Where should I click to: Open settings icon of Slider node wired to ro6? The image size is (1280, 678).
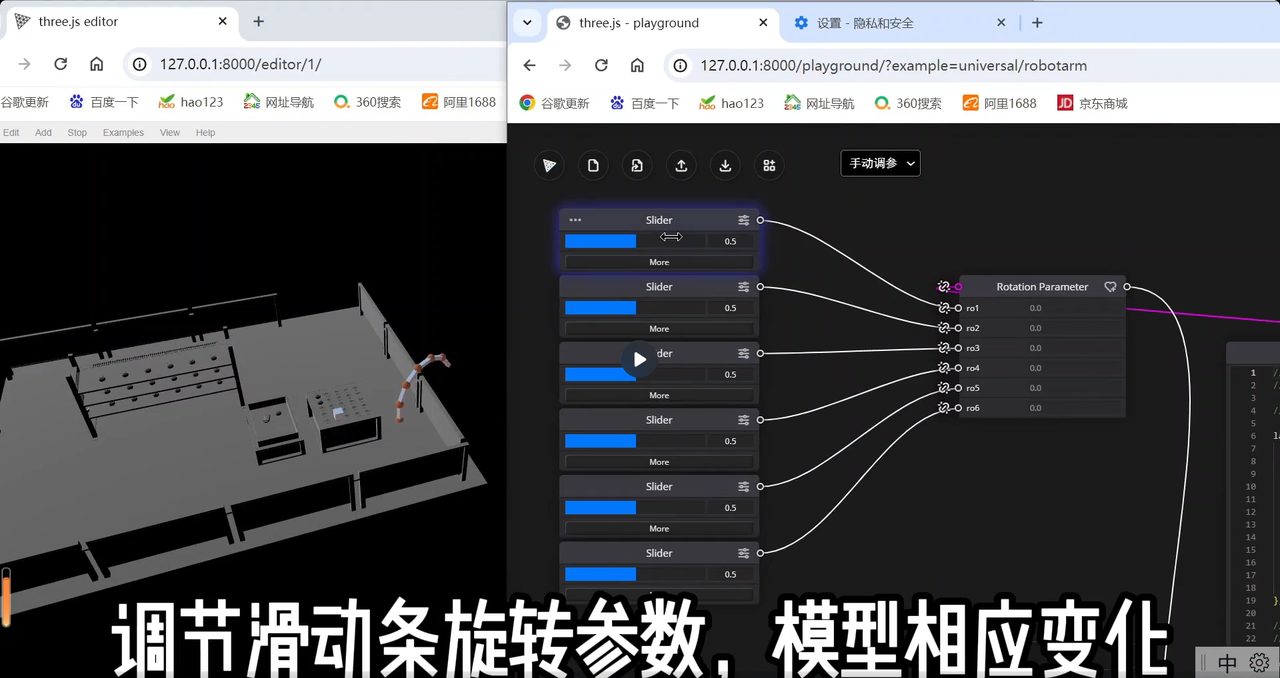743,553
